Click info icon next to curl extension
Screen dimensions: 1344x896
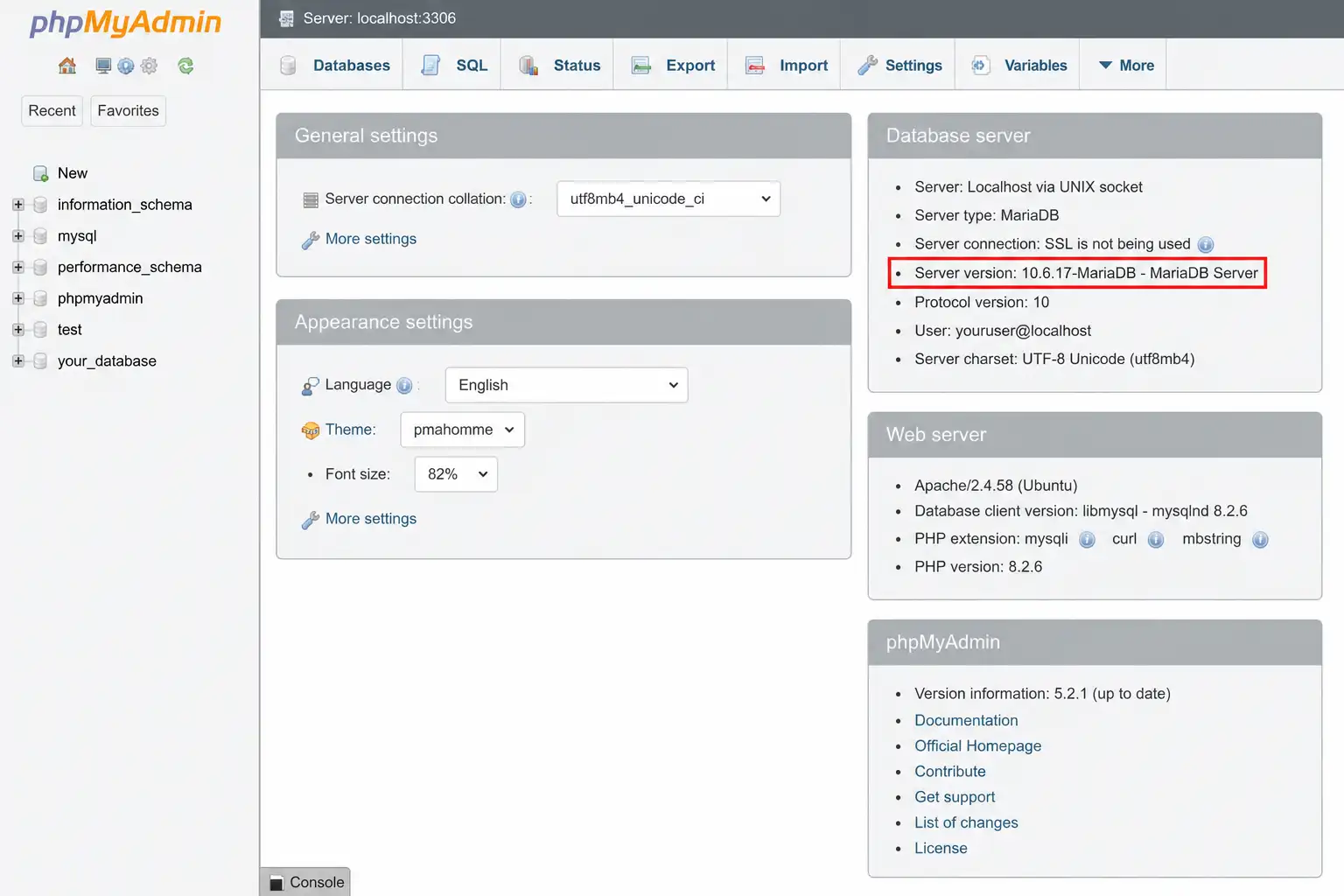pyautogui.click(x=1156, y=540)
